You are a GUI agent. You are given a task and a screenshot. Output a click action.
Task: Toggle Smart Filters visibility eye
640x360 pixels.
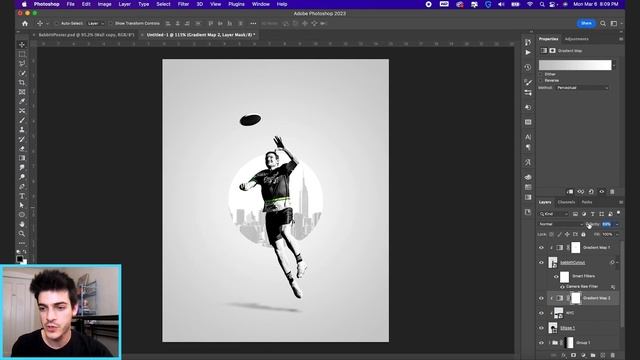[x=556, y=277]
